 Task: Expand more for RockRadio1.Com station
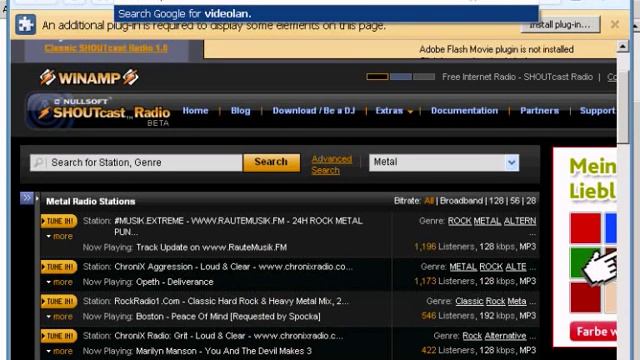[x=60, y=317]
